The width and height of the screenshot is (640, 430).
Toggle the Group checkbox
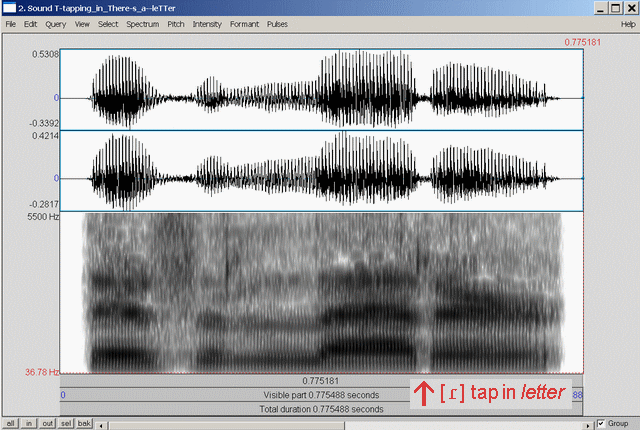tap(600, 423)
